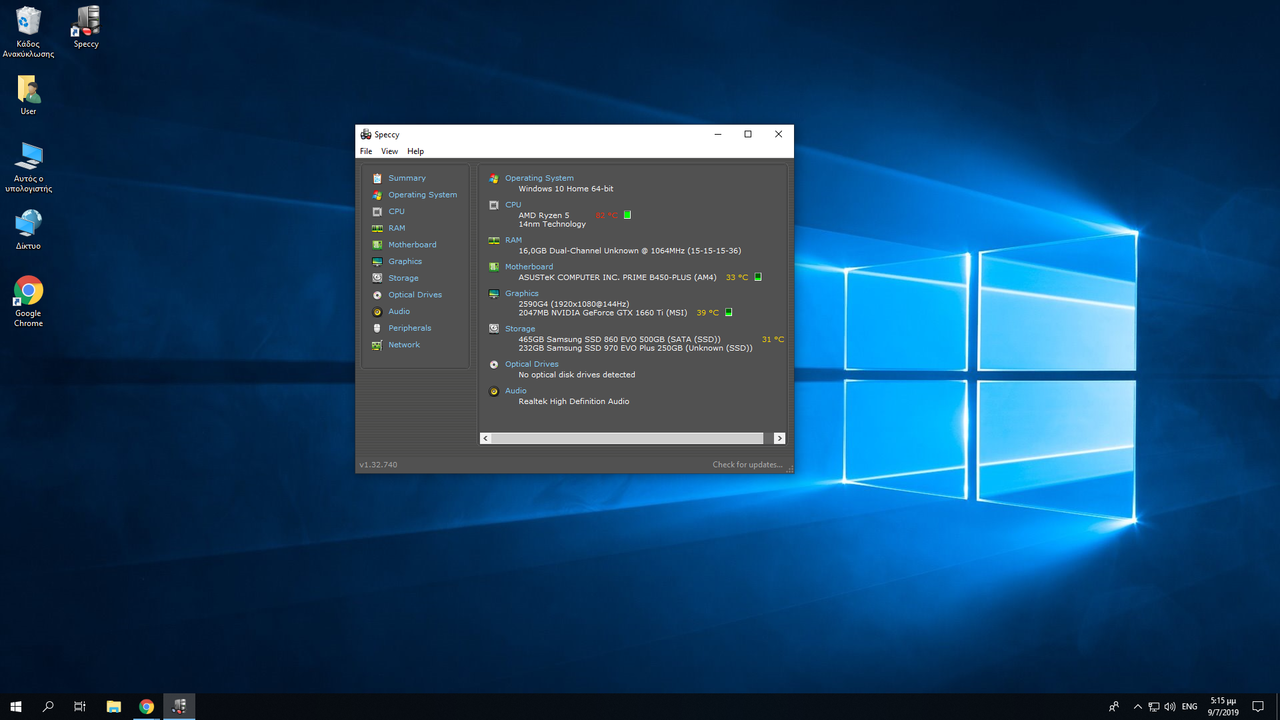The width and height of the screenshot is (1280, 720).
Task: Click Realtek High Definition Audio text
Action: click(573, 402)
